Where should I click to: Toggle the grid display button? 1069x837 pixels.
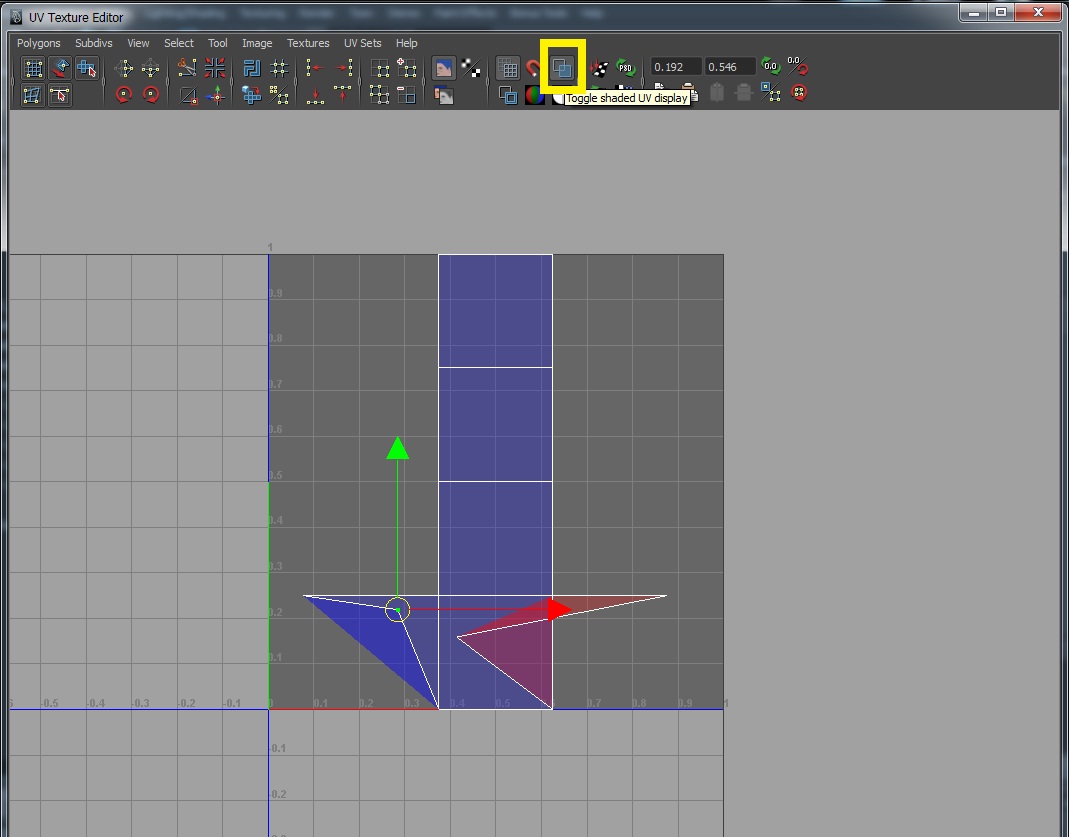click(x=508, y=68)
